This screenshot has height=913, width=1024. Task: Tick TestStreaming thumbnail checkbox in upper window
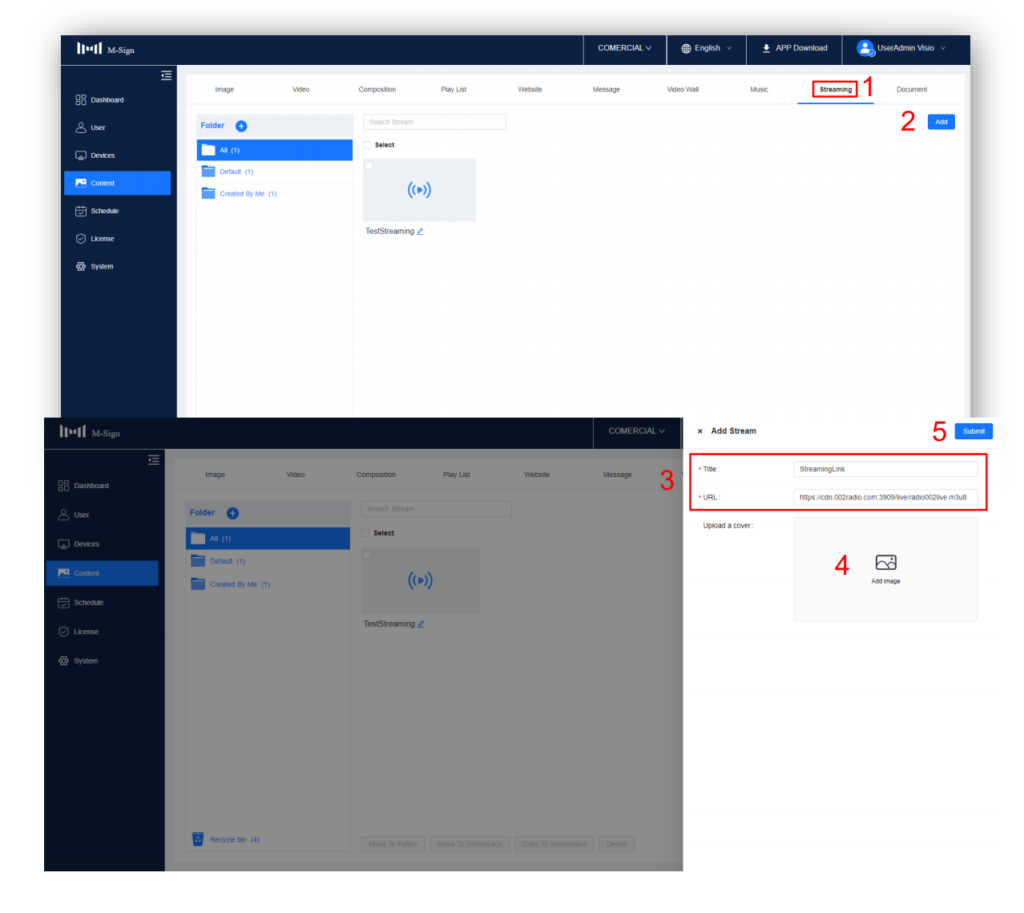coord(369,166)
